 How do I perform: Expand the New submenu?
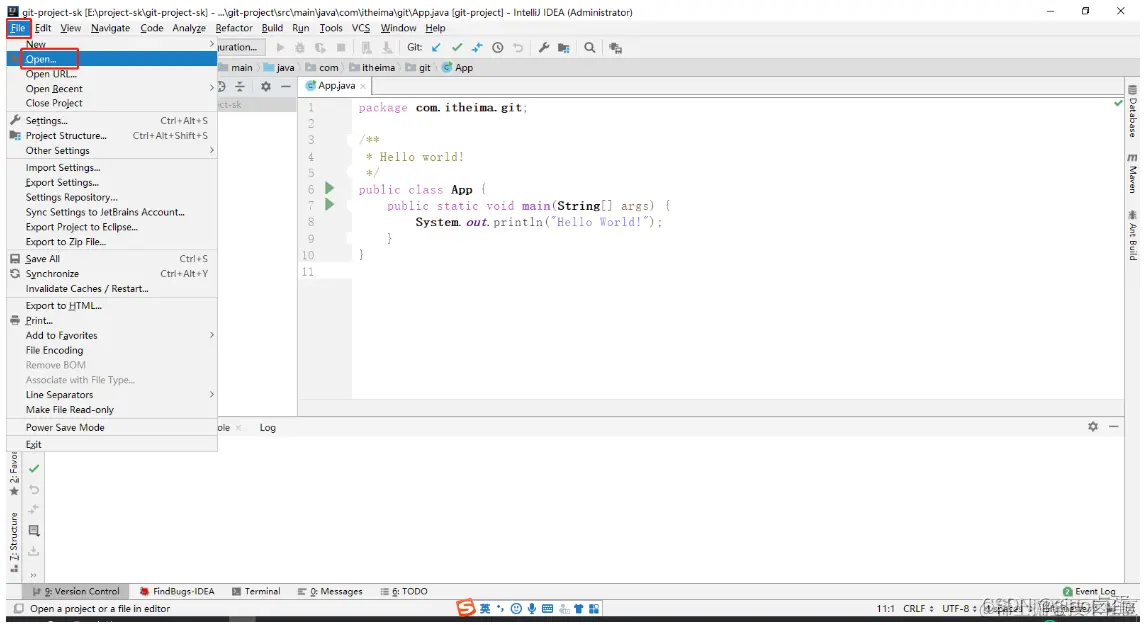click(x=112, y=44)
